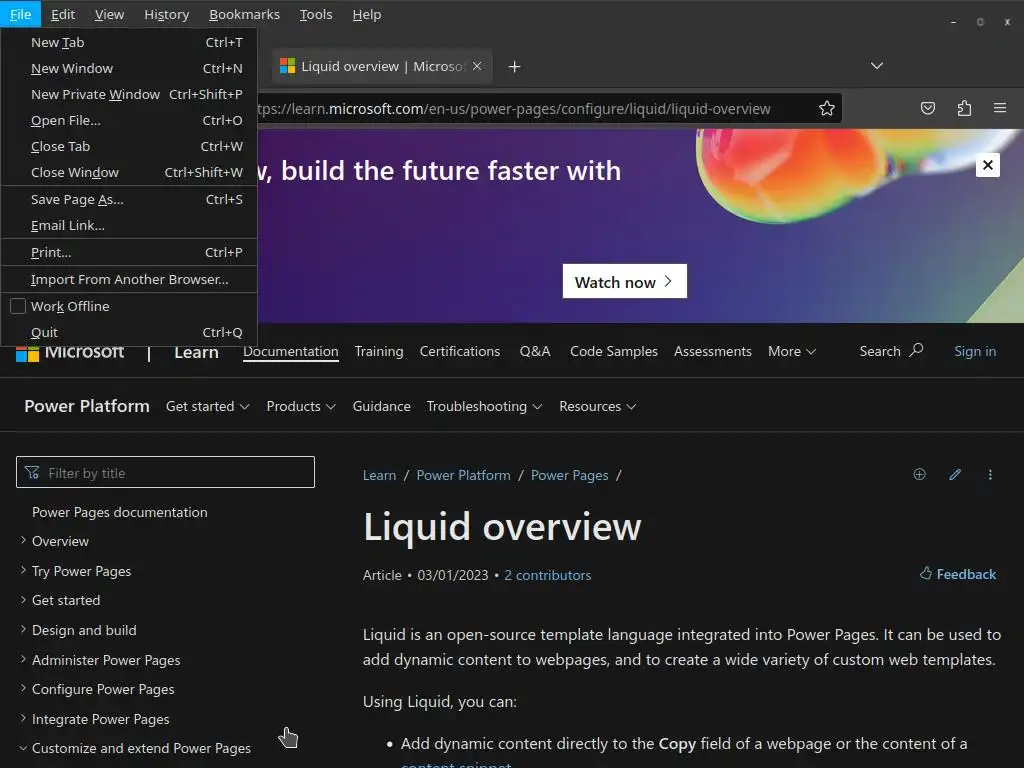Open the more actions vertical dots menu
This screenshot has height=768, width=1024.
click(990, 475)
